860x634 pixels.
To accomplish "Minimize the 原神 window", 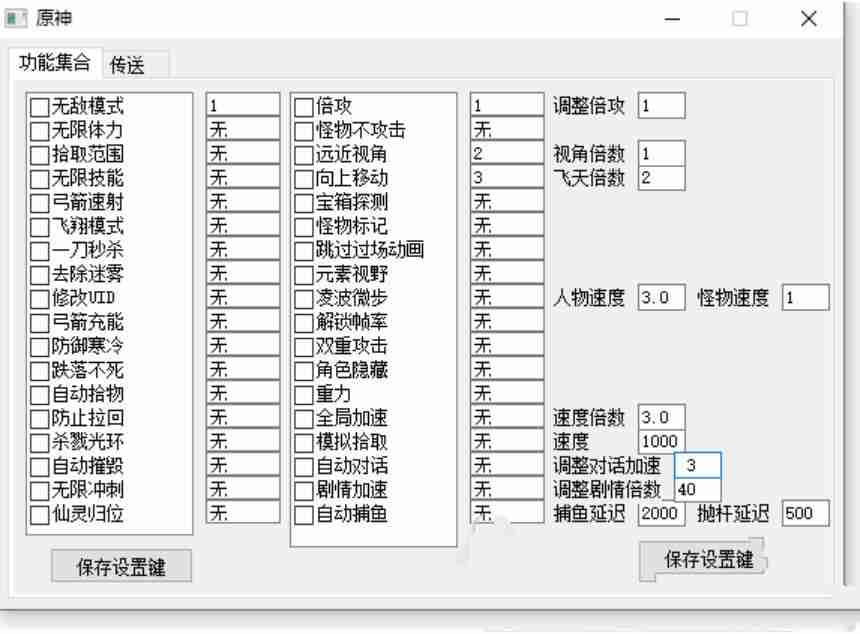I will pyautogui.click(x=672, y=19).
